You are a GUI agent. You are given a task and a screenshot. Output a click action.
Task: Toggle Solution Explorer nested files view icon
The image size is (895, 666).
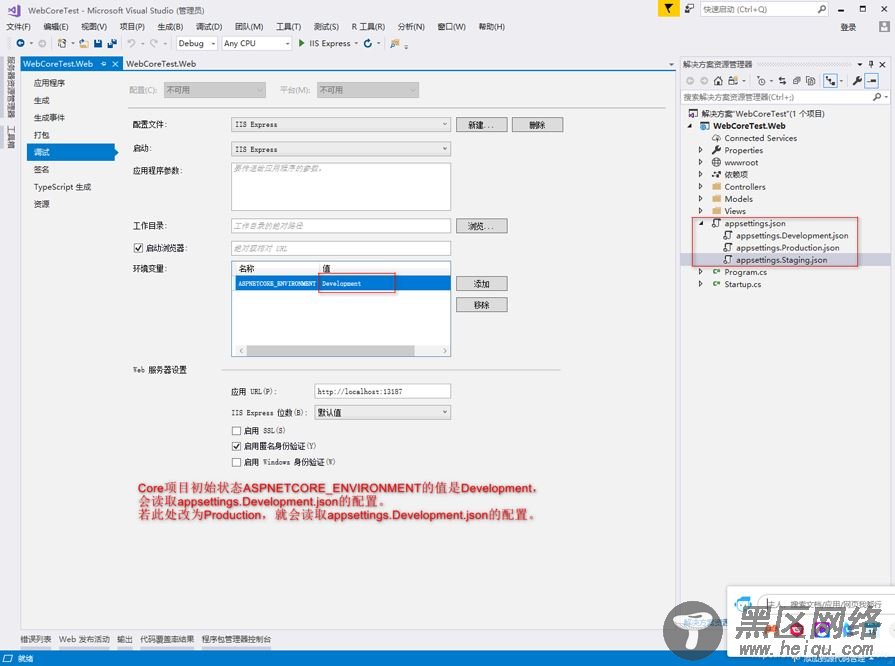[x=830, y=81]
